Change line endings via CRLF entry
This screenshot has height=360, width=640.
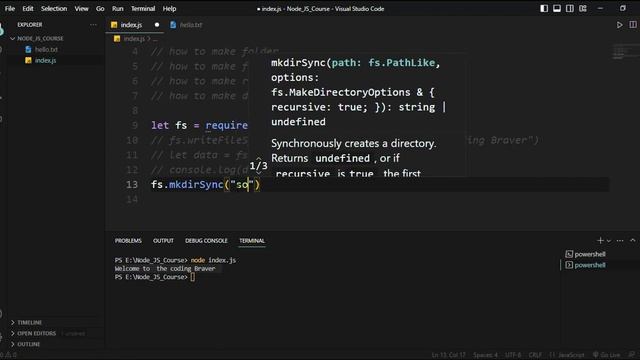(535, 355)
